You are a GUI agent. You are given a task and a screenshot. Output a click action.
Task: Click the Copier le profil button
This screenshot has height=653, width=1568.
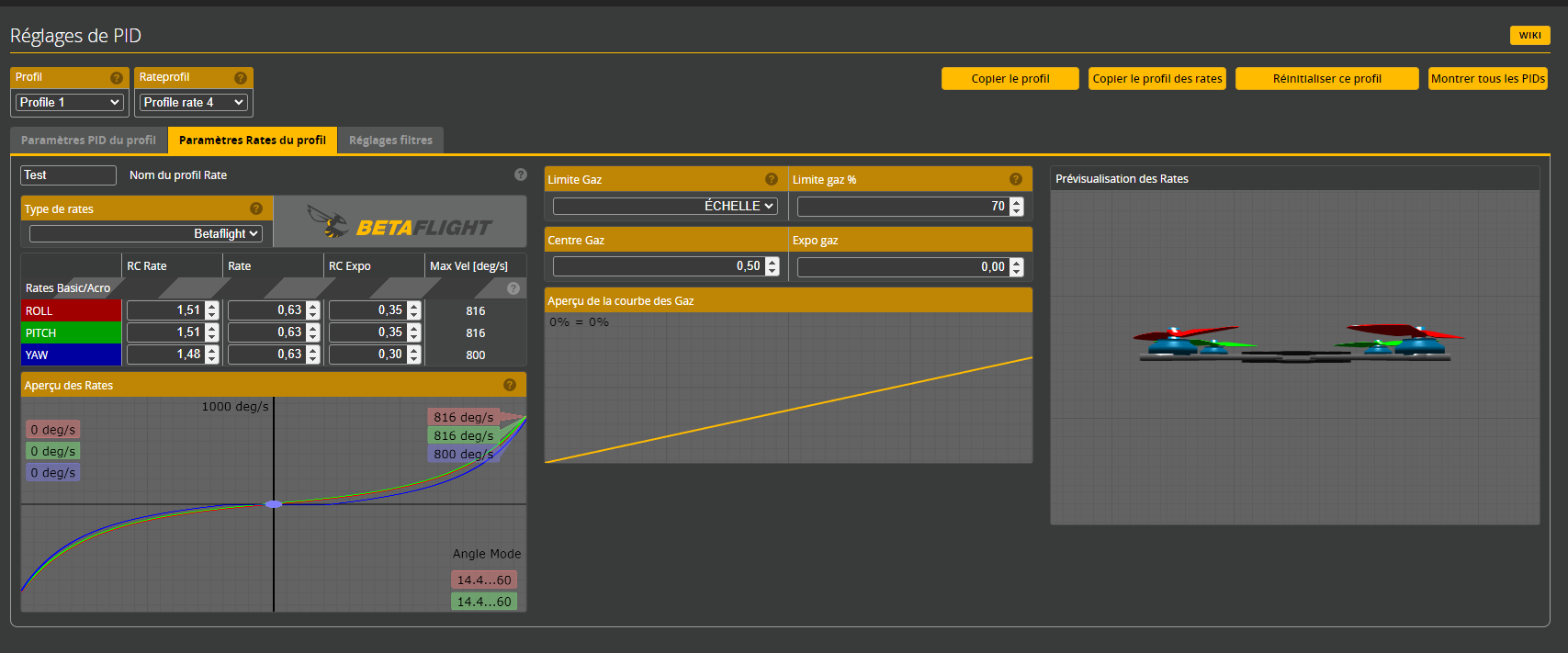(1010, 79)
